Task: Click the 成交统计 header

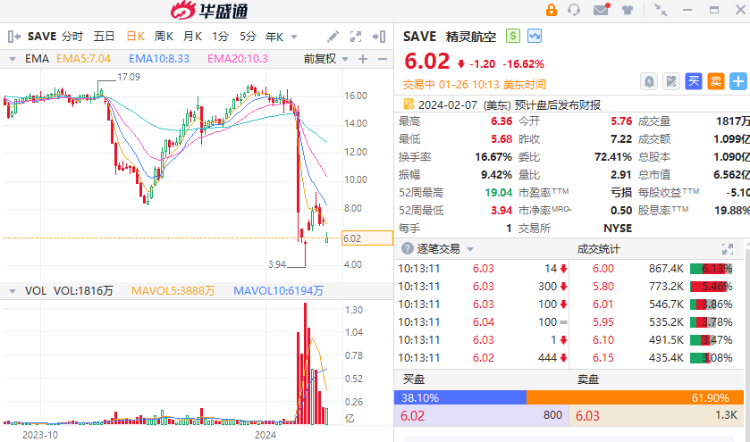Action: tap(598, 249)
